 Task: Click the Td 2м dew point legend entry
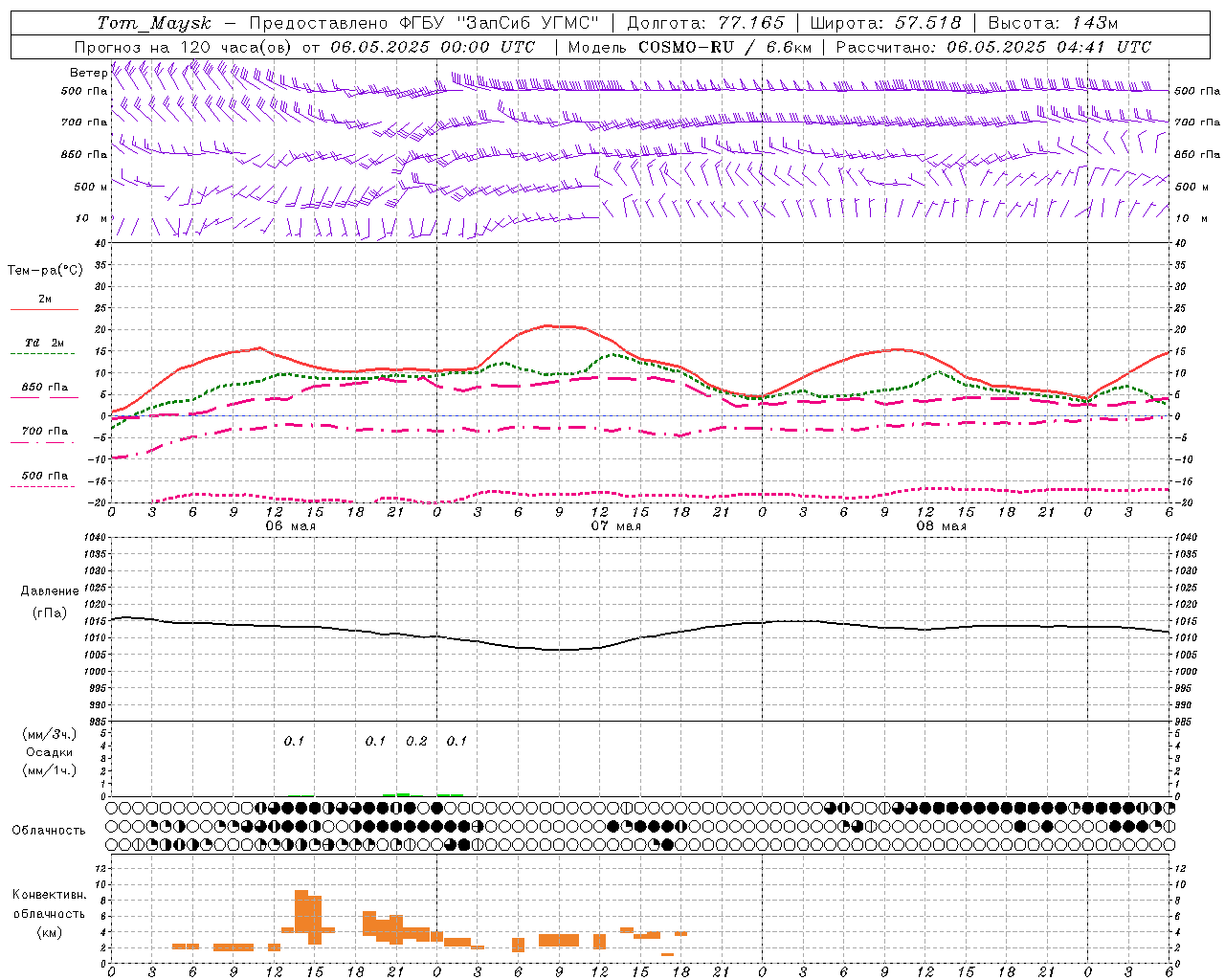44,343
